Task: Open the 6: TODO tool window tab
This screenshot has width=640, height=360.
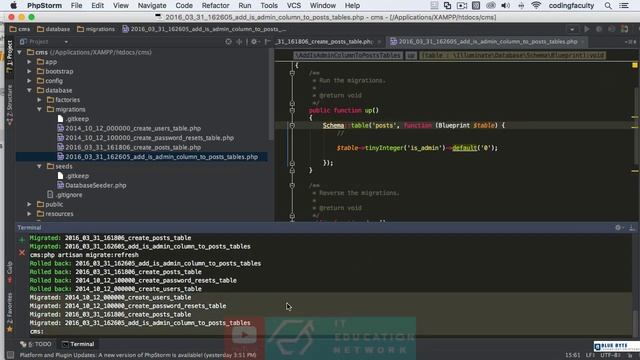Action: pyautogui.click(x=36, y=344)
